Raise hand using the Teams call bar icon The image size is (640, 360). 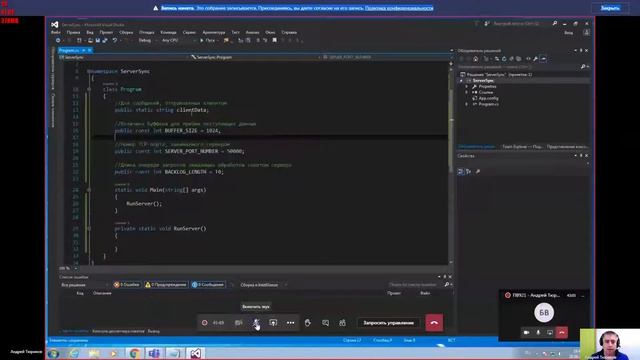click(308, 323)
